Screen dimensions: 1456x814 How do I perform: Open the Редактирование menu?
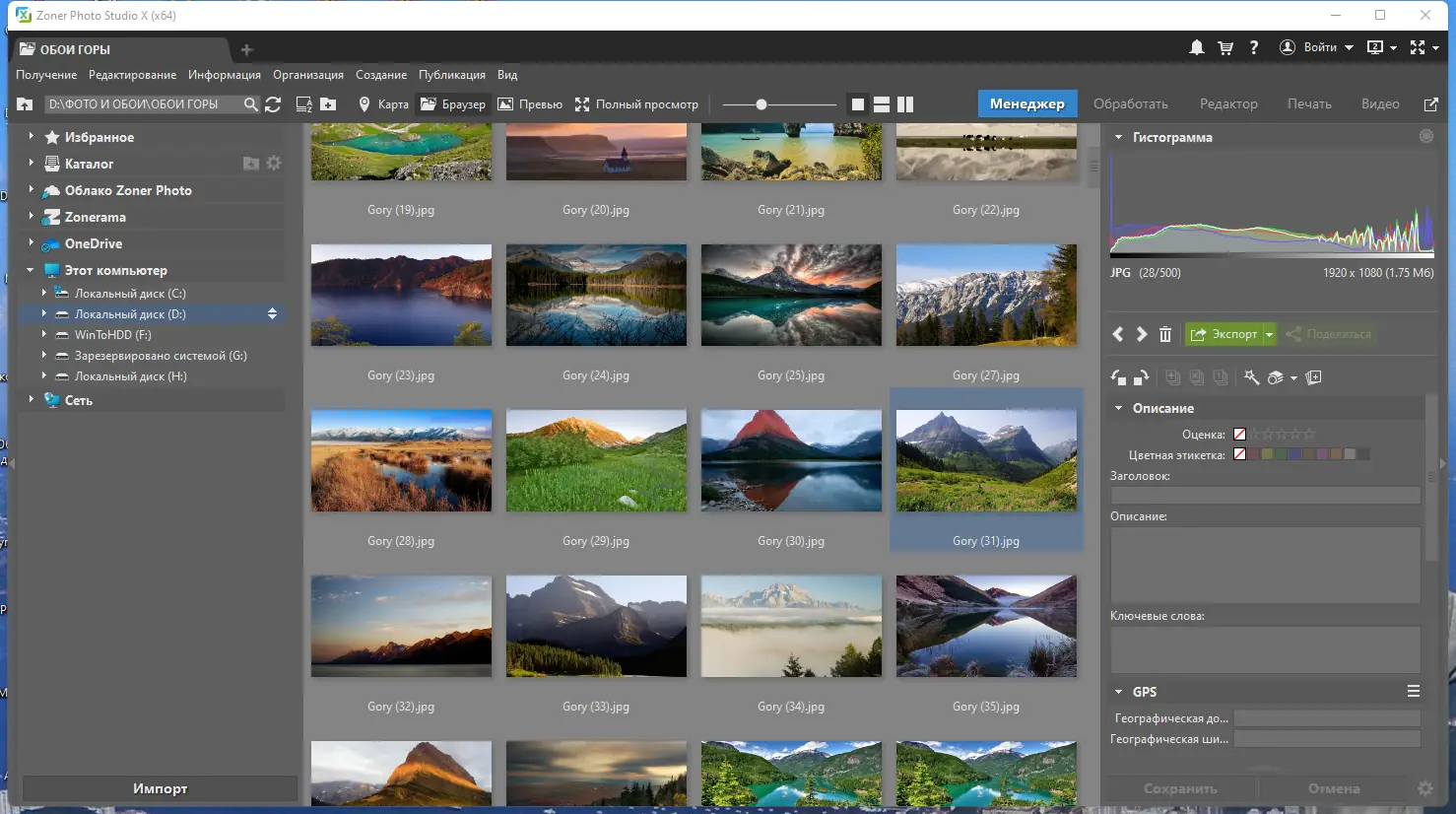pyautogui.click(x=132, y=75)
